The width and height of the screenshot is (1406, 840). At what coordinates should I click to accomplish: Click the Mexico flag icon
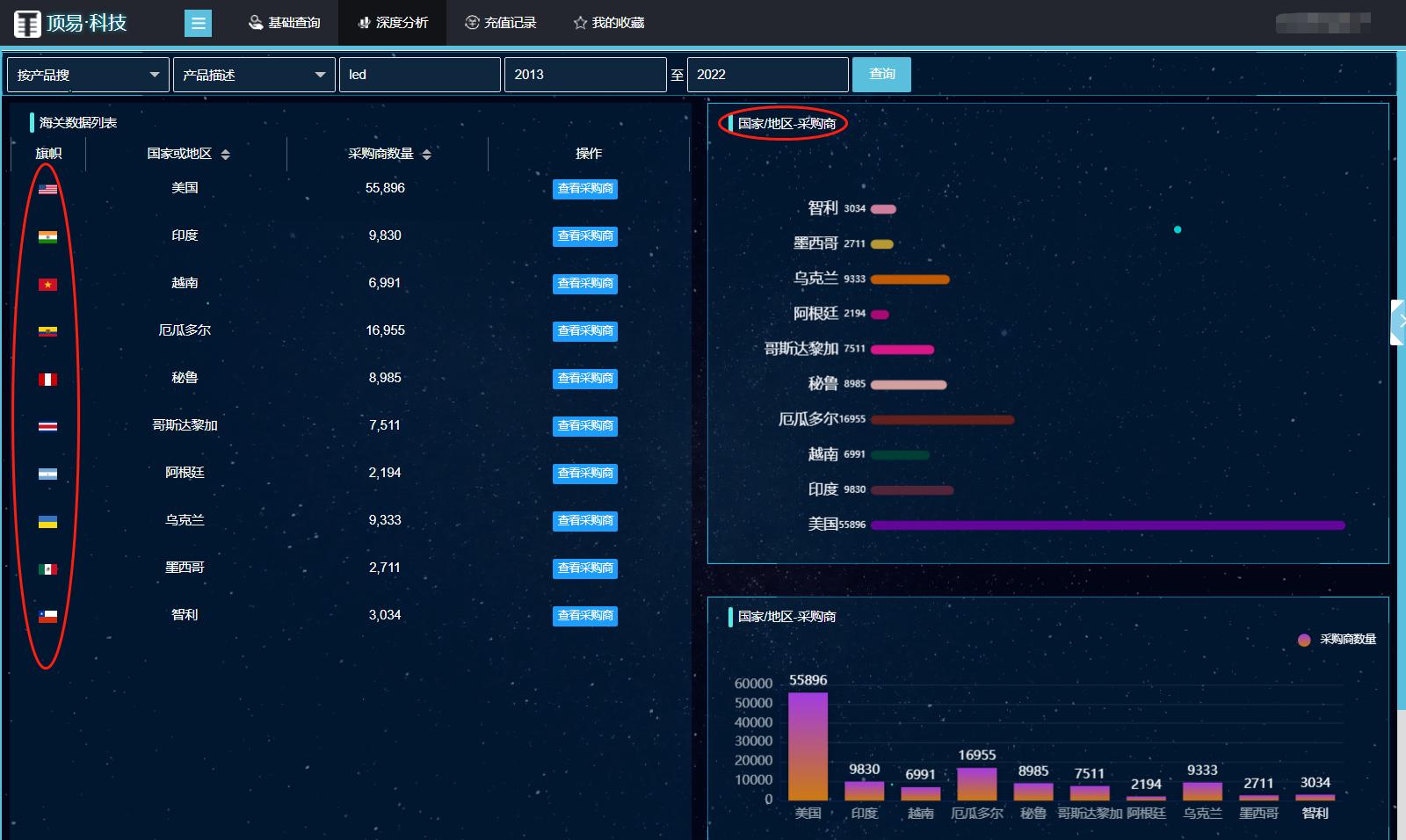point(48,568)
